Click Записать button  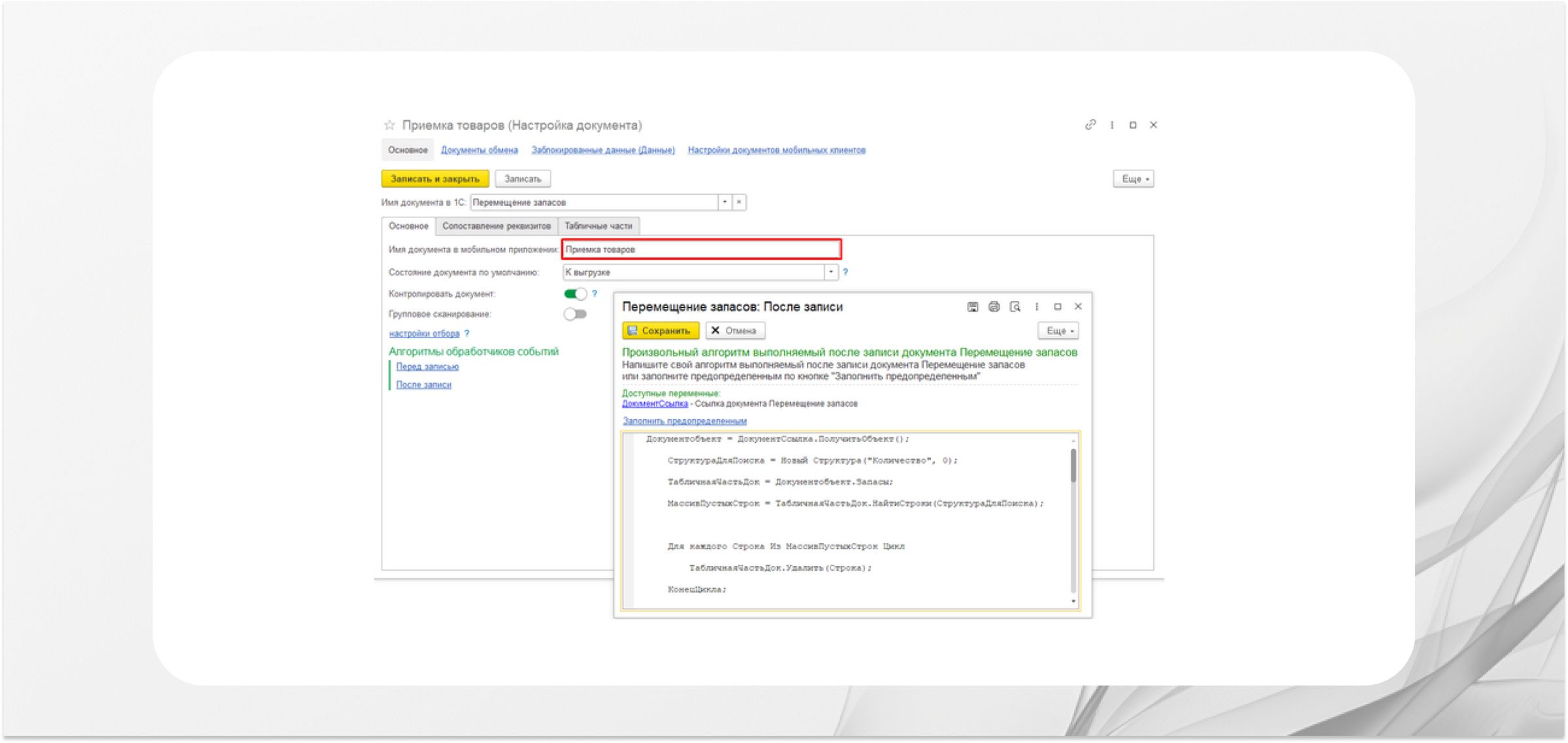(x=523, y=179)
